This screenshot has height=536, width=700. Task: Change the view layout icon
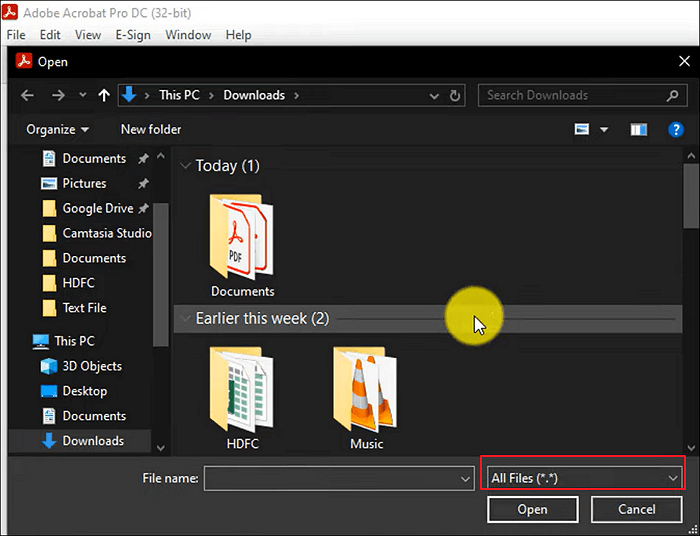coord(582,129)
